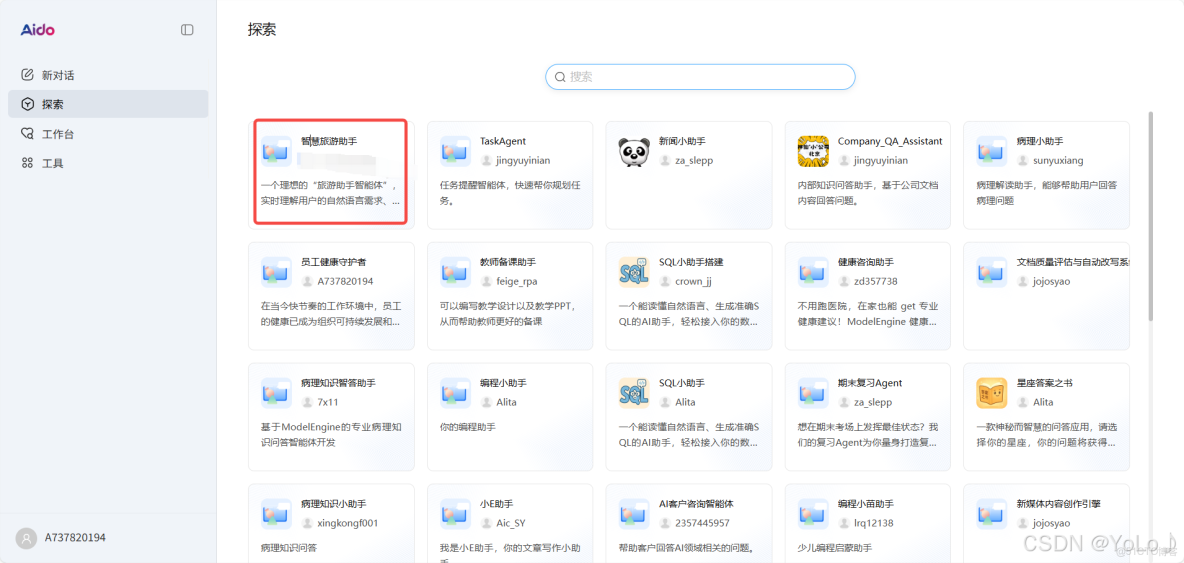Click author name sunyuxiang

pos(1058,160)
